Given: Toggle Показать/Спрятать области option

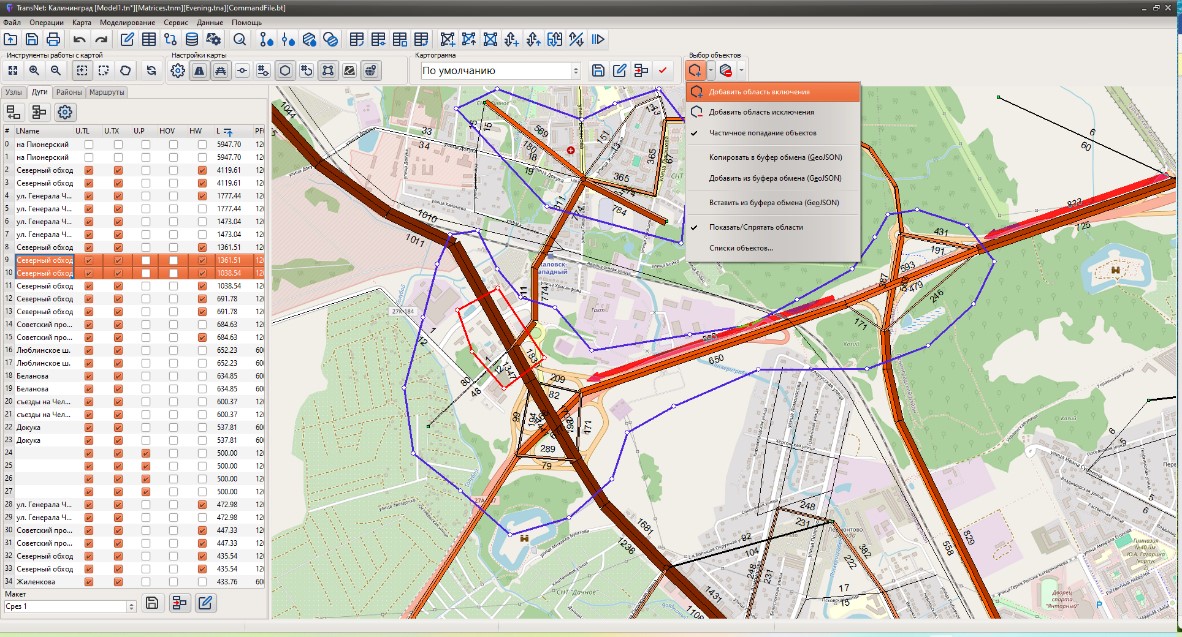Looking at the screenshot, I should 773,227.
